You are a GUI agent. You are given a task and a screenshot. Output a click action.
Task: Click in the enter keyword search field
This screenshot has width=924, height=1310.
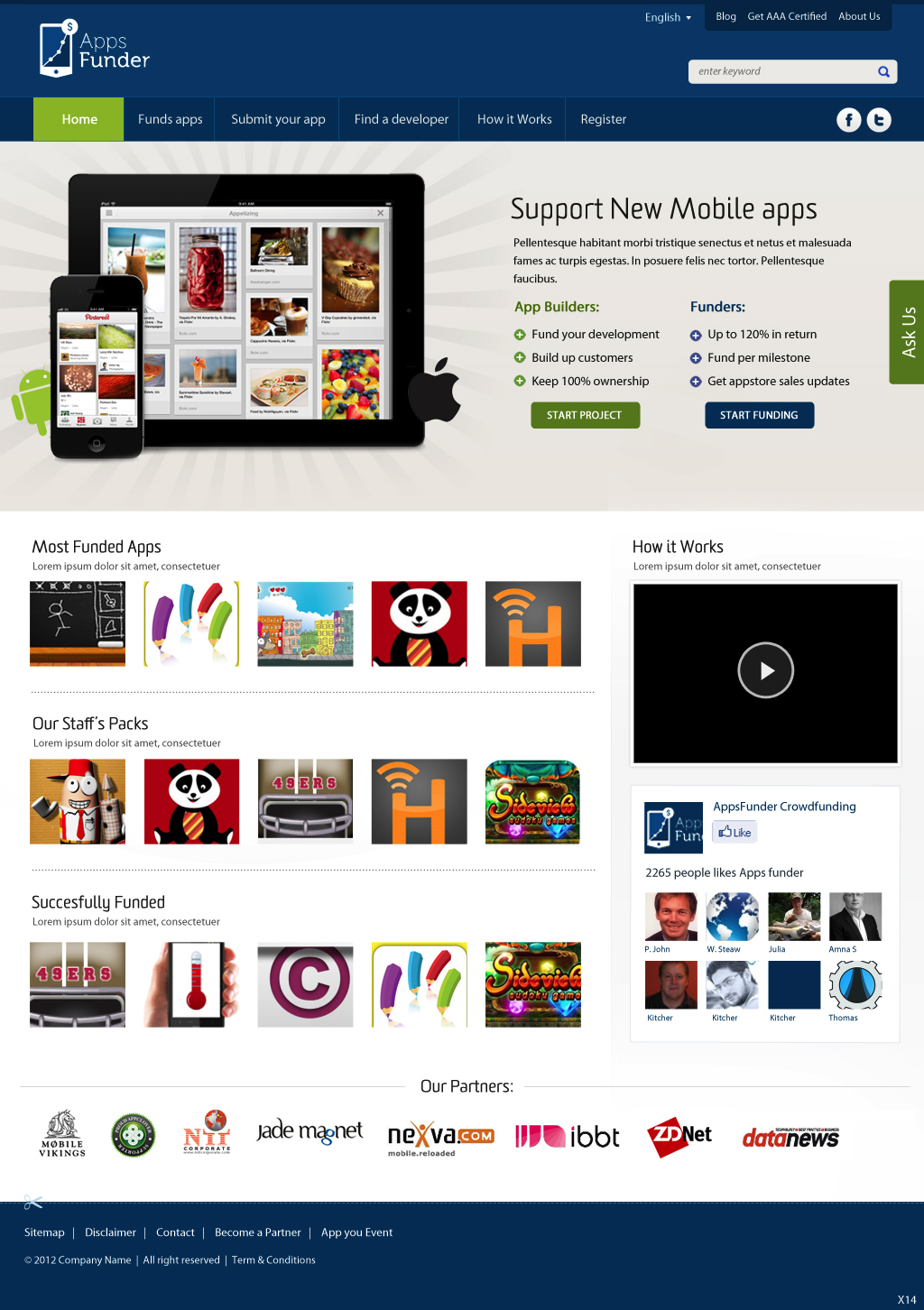coord(781,72)
